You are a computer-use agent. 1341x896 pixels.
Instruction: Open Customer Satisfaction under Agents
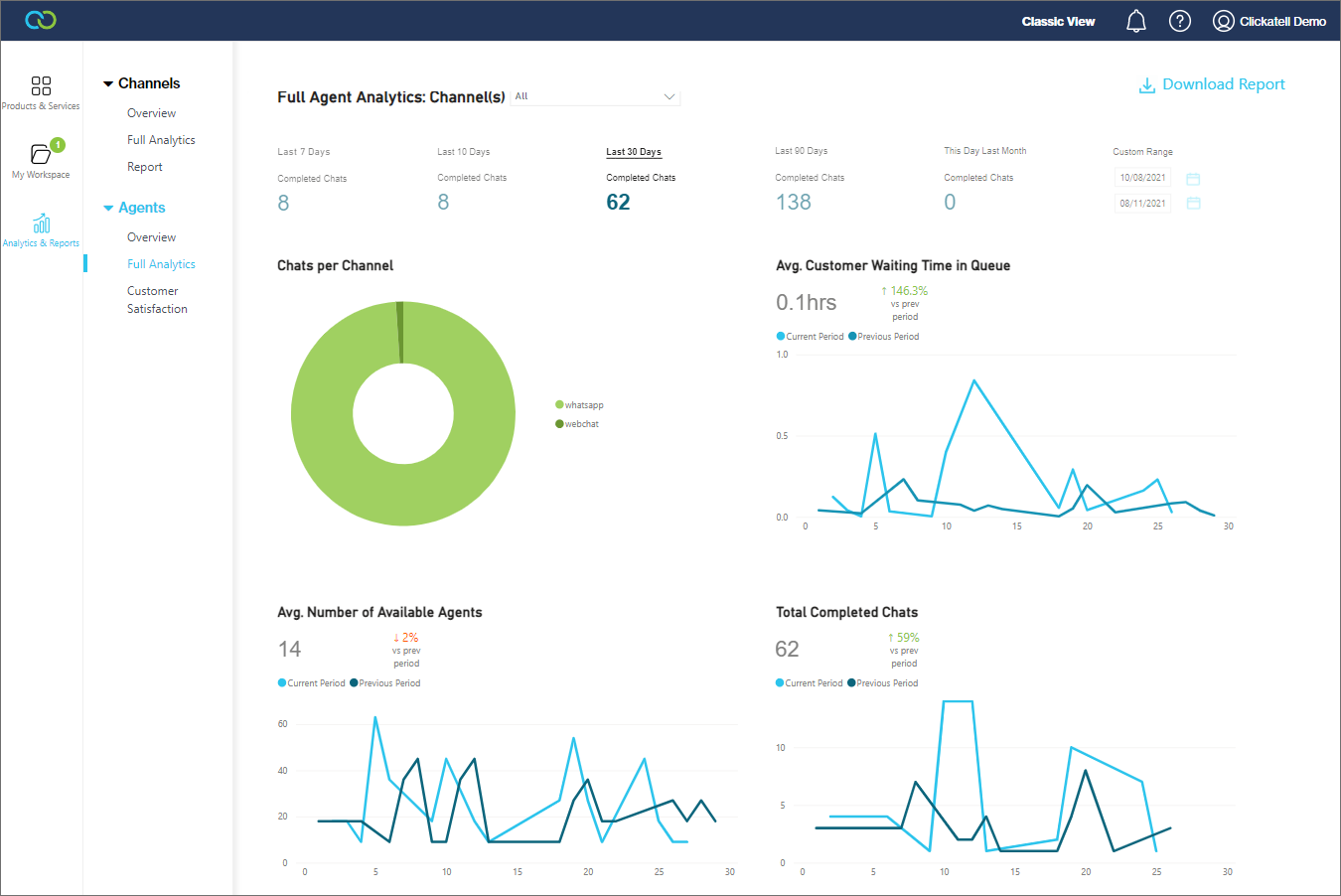point(157,300)
